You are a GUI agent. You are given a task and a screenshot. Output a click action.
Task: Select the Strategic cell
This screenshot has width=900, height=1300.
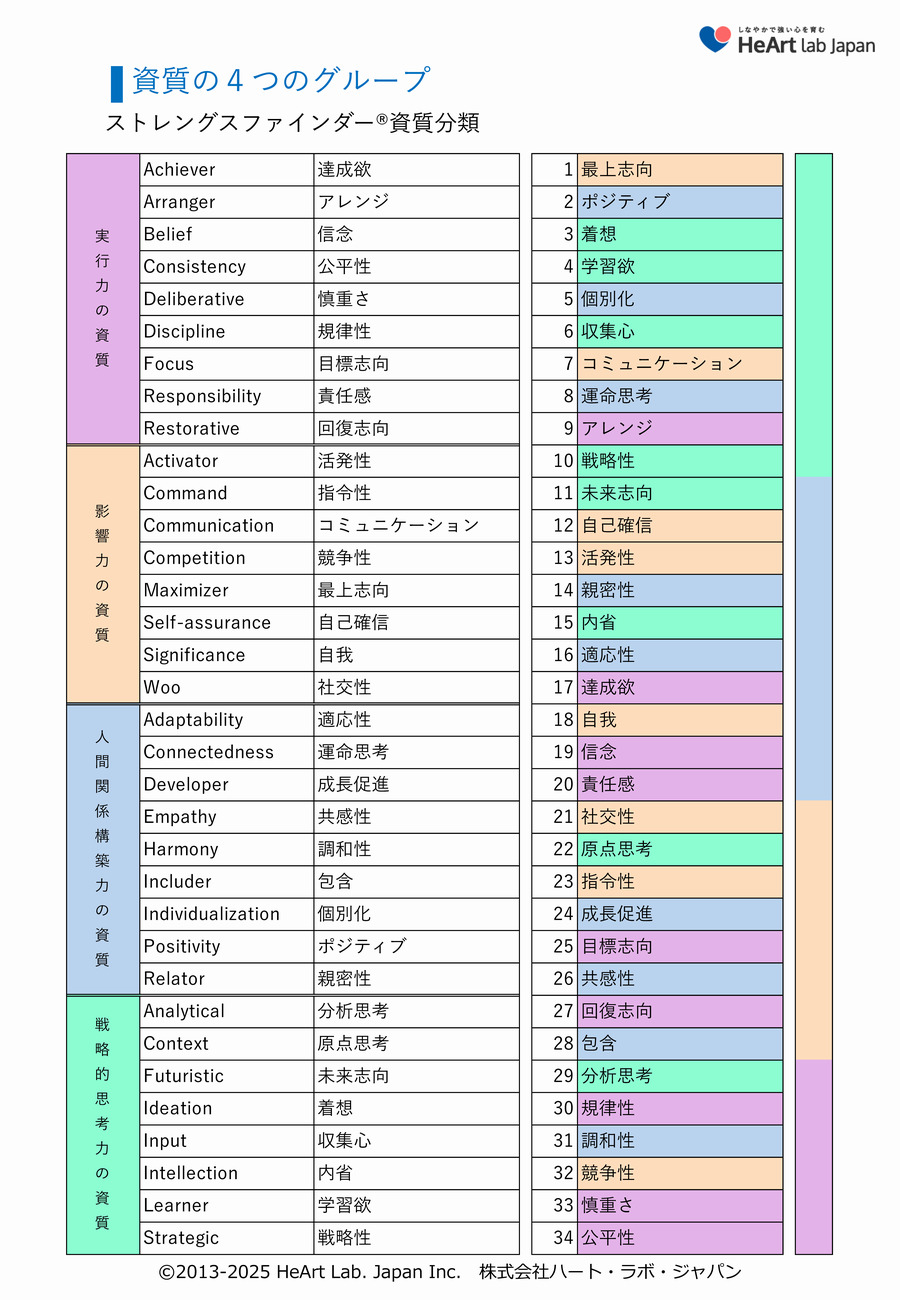click(x=227, y=1237)
